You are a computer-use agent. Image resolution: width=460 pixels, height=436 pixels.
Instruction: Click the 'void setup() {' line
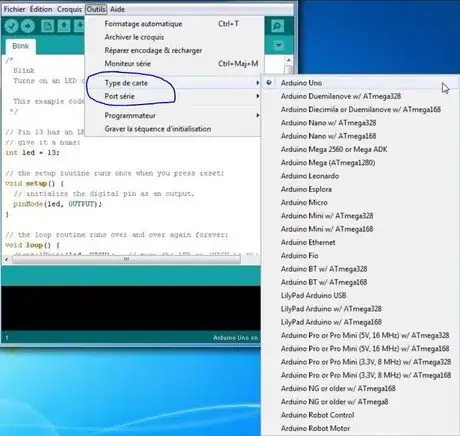[34, 183]
